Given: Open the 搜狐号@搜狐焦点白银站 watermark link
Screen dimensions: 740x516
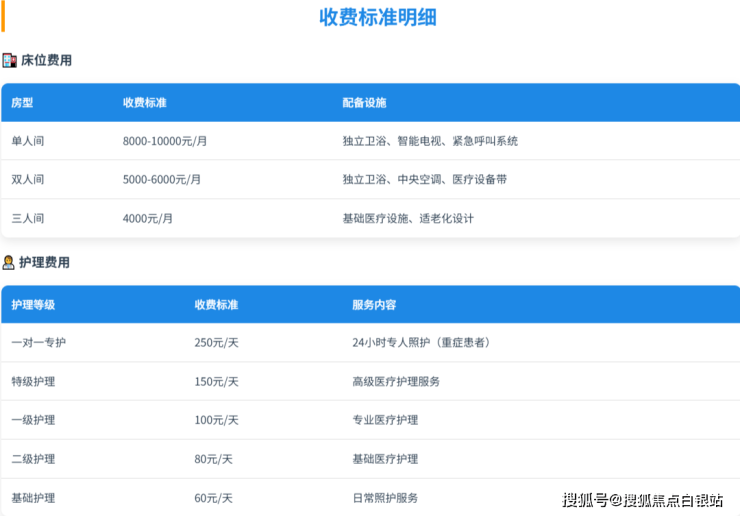Looking at the screenshot, I should 642,500.
